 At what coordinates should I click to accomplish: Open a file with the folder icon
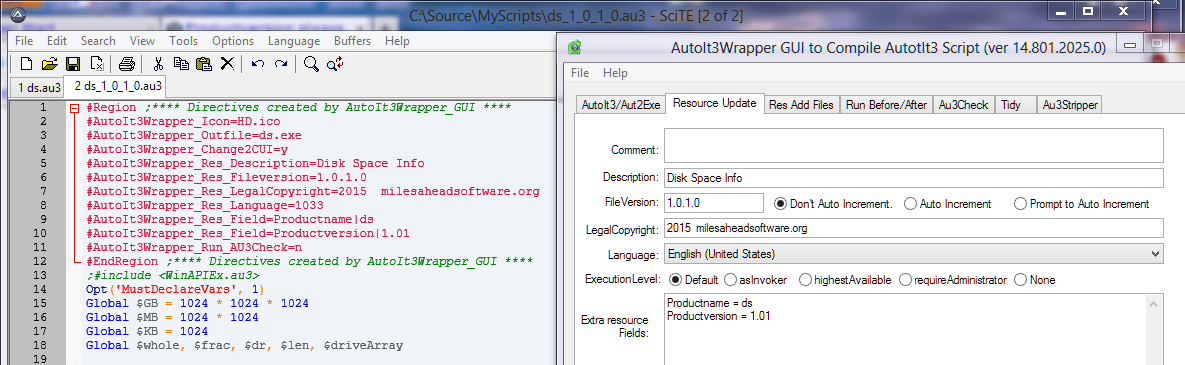(49, 64)
